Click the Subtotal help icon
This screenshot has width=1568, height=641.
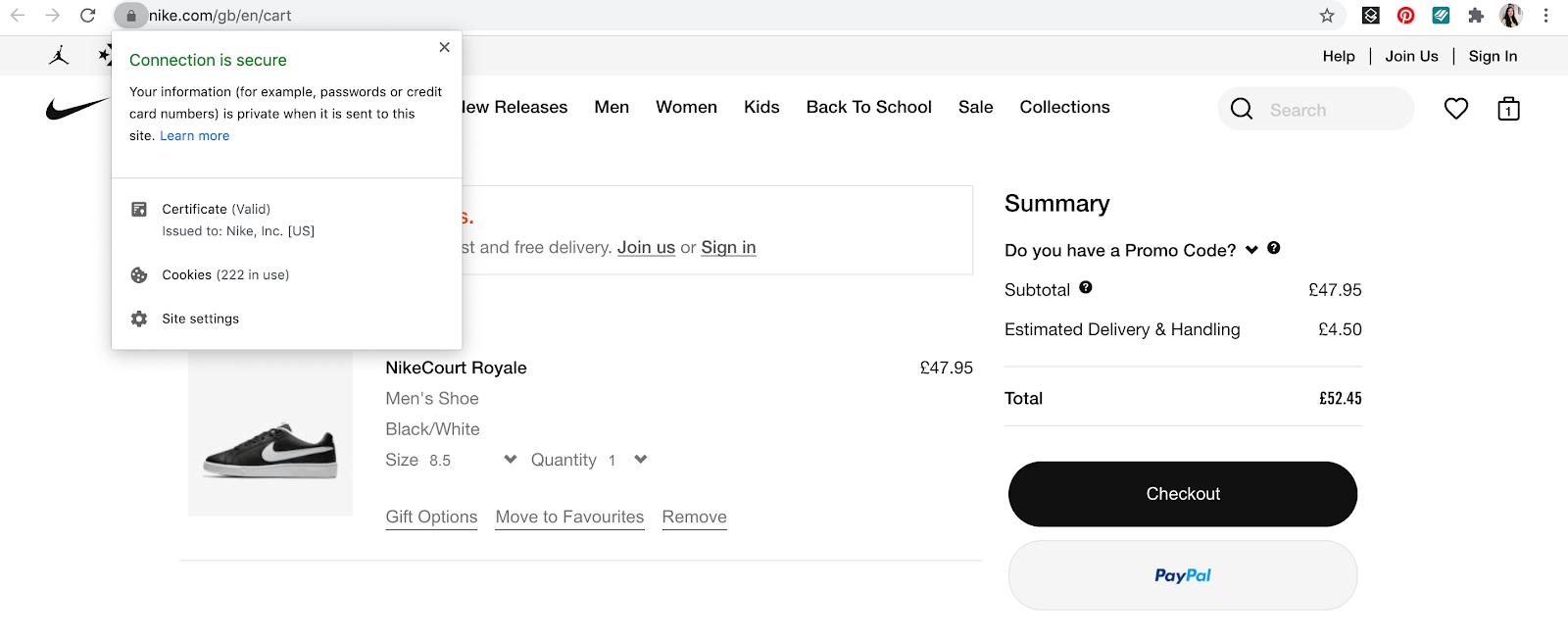click(1086, 287)
